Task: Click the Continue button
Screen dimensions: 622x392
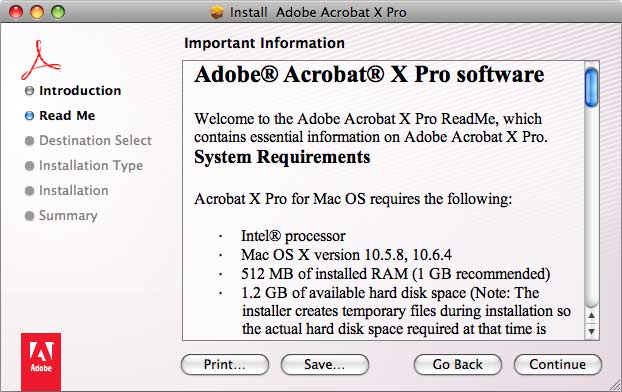Action: tap(557, 364)
